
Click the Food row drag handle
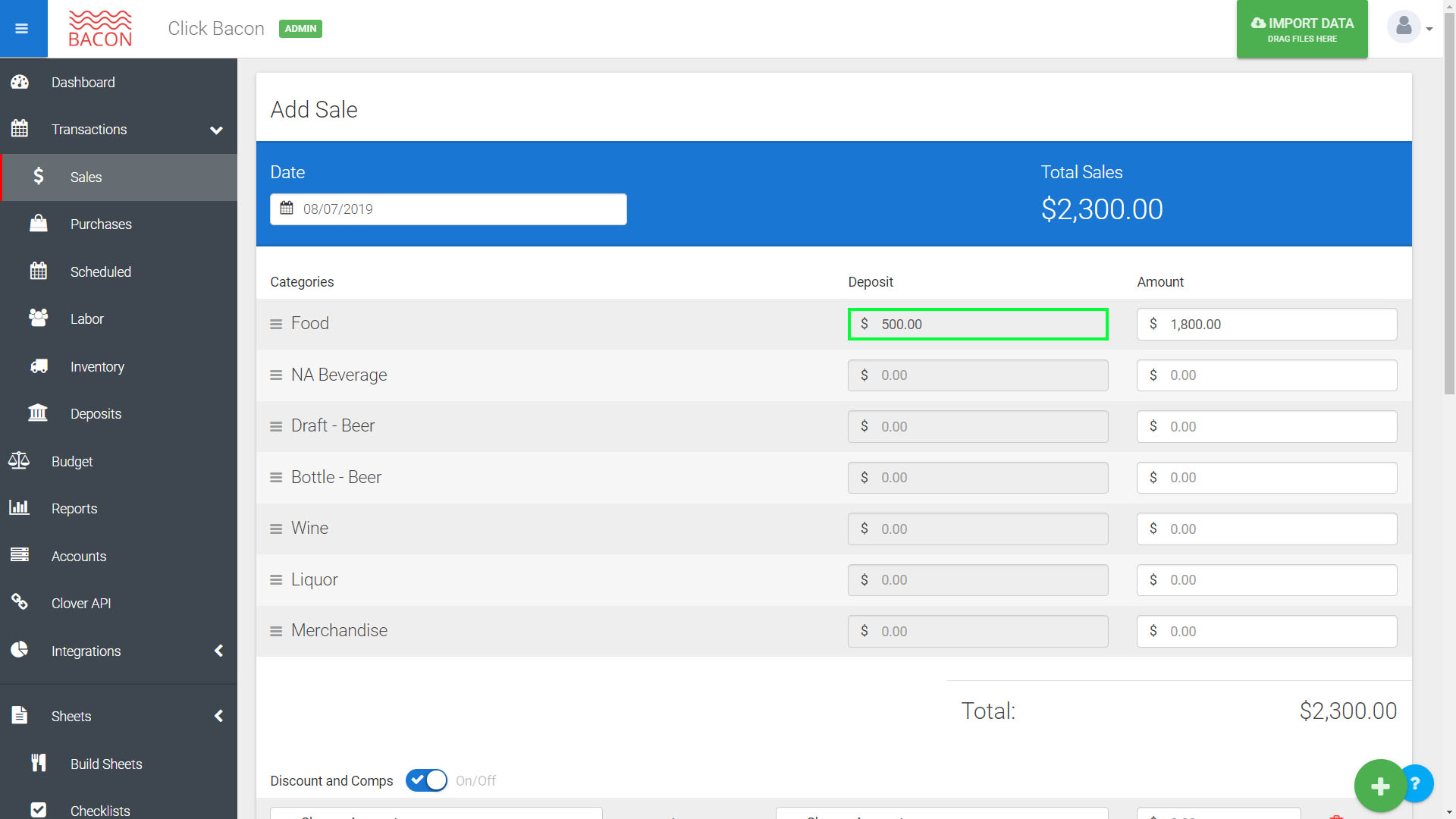pyautogui.click(x=276, y=324)
